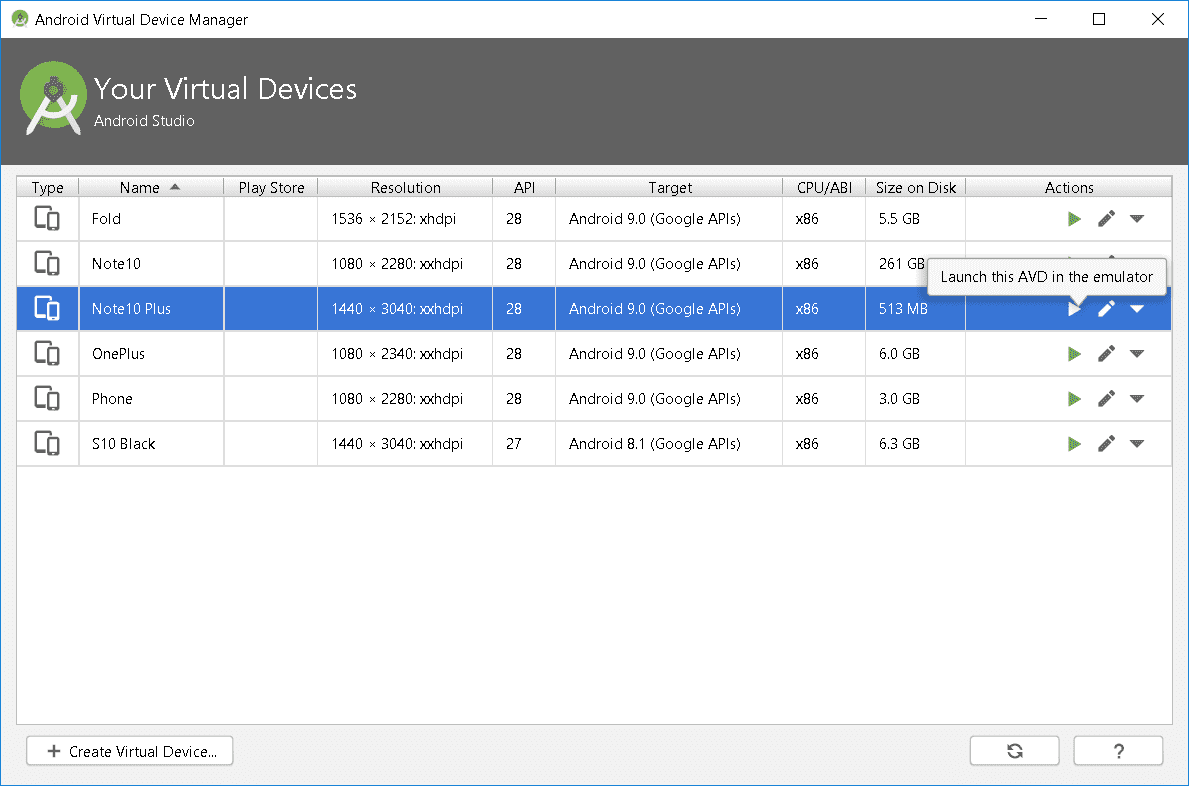
Task: Edit the S10 Black virtual device
Action: click(x=1106, y=443)
